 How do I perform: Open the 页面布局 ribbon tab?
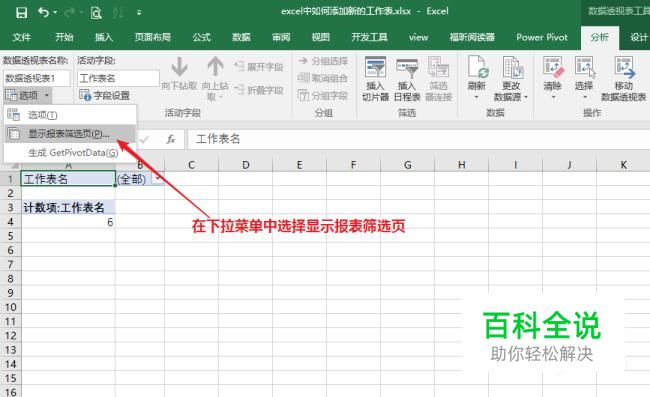point(153,37)
